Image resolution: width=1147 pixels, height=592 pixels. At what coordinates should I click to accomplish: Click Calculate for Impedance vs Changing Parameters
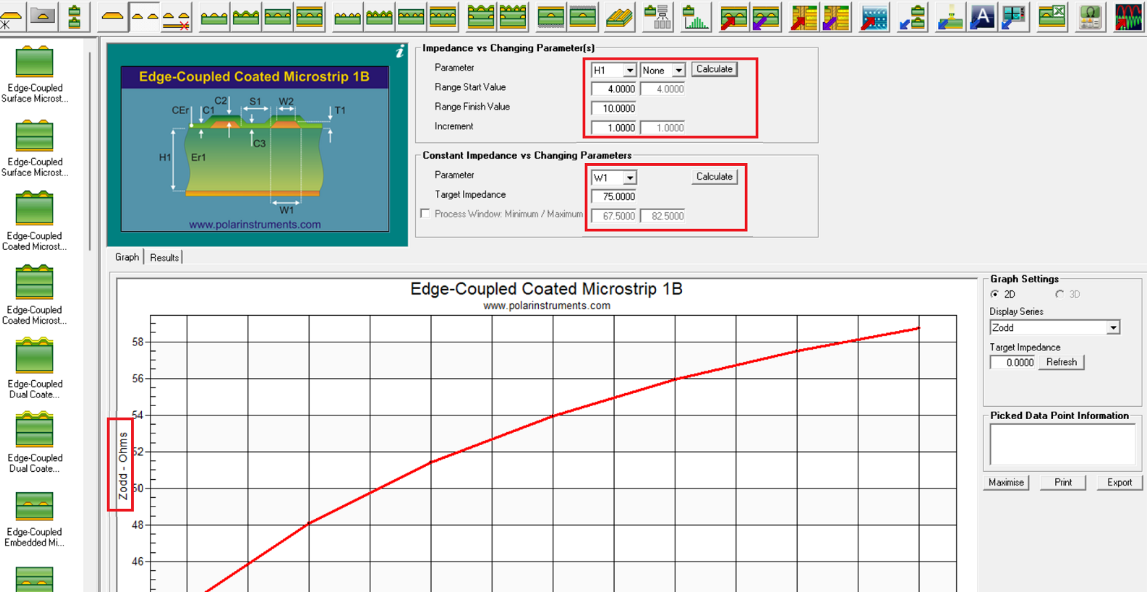(x=714, y=69)
